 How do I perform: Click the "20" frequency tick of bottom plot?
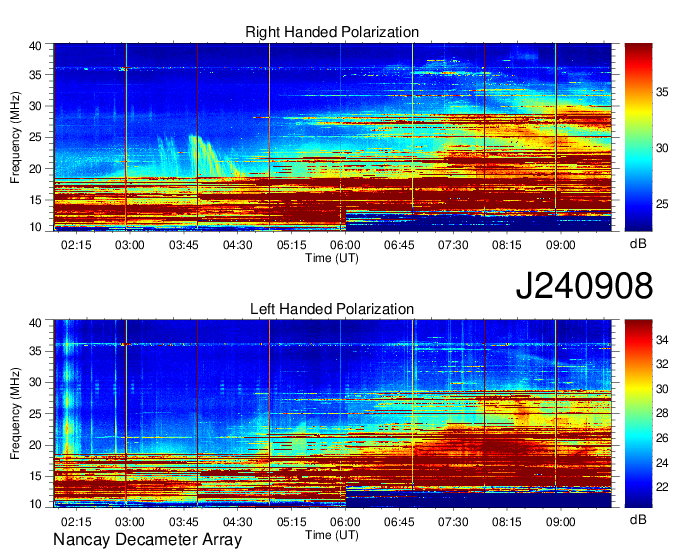point(35,445)
